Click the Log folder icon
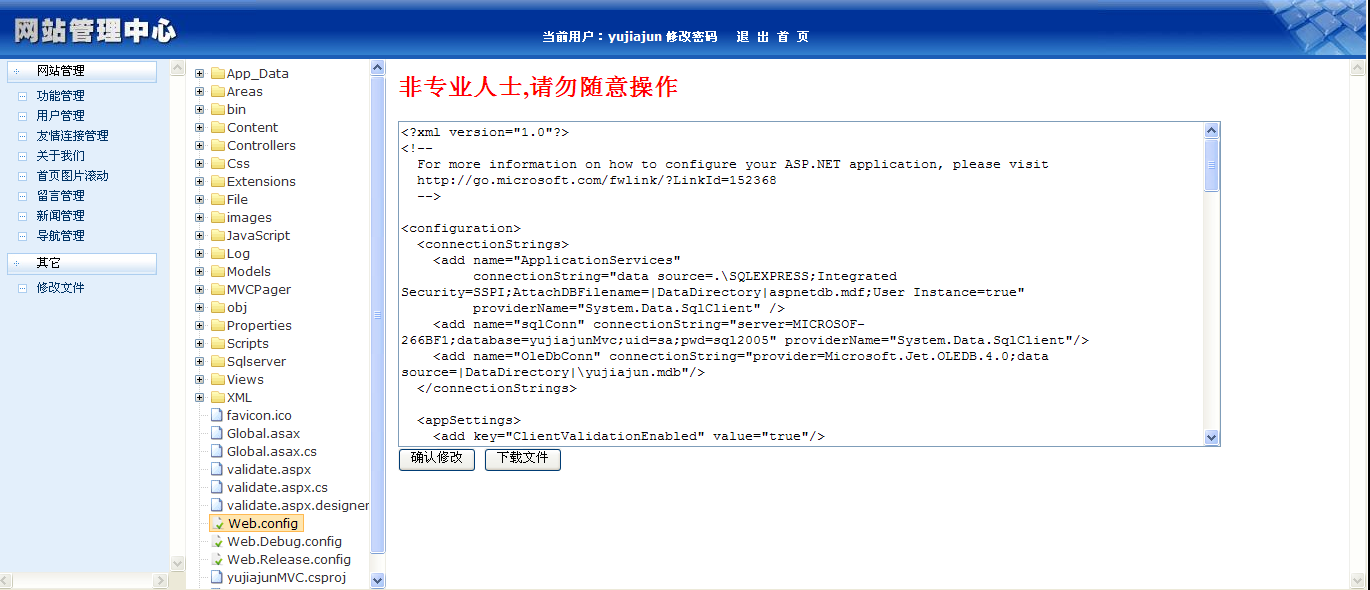Image resolution: width=1370 pixels, height=590 pixels. (217, 253)
